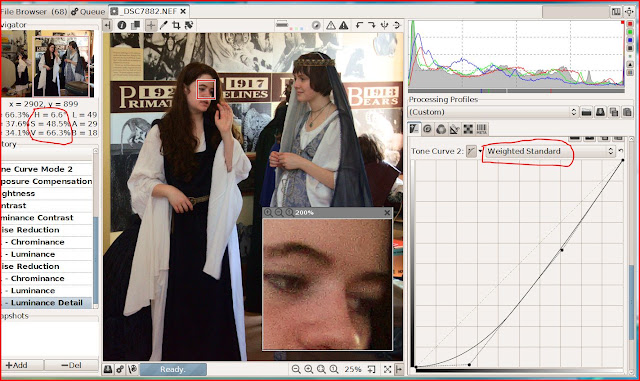Toggle before/after view icon

pos(136,25)
